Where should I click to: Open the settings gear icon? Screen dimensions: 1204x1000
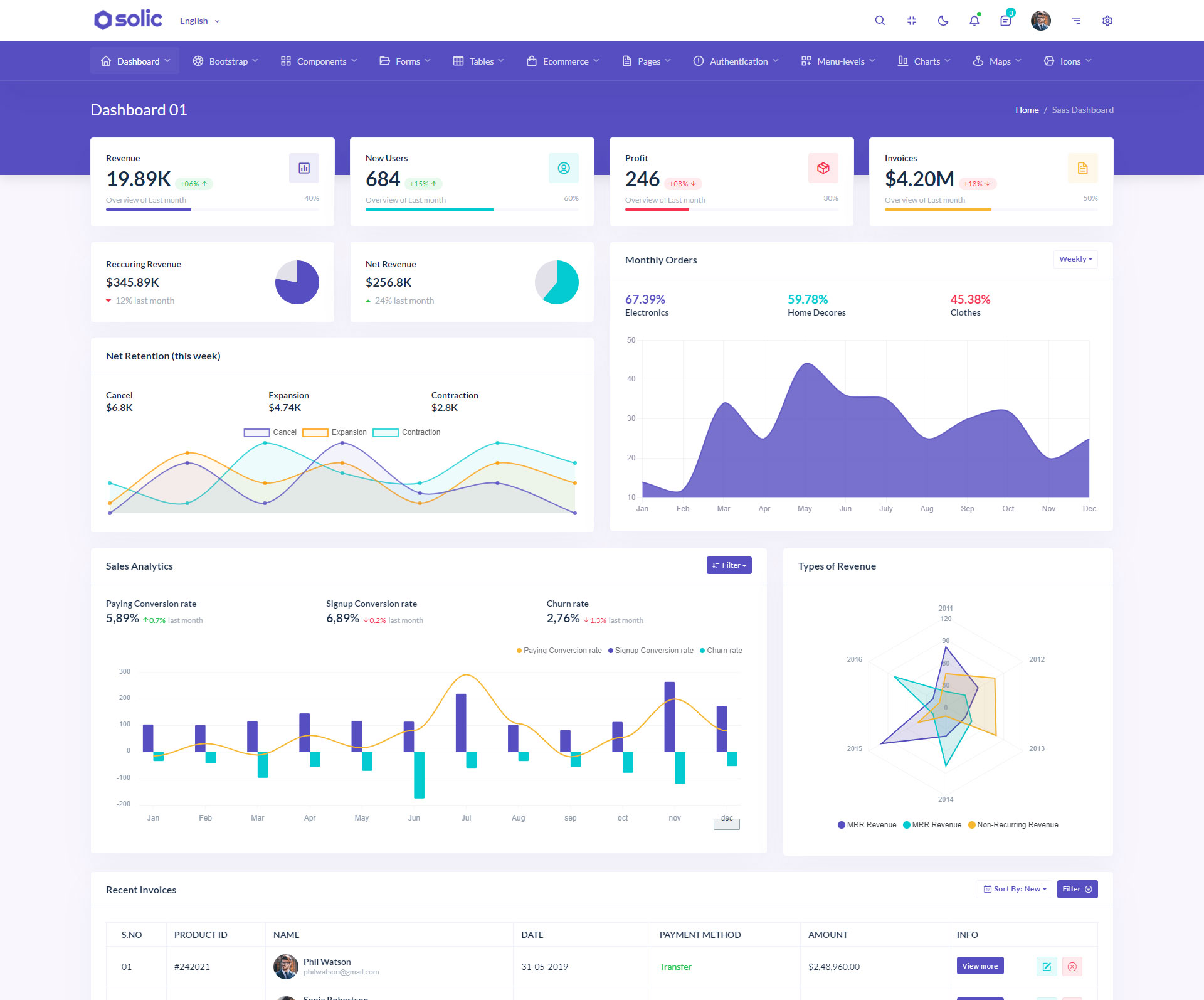pos(1107,21)
